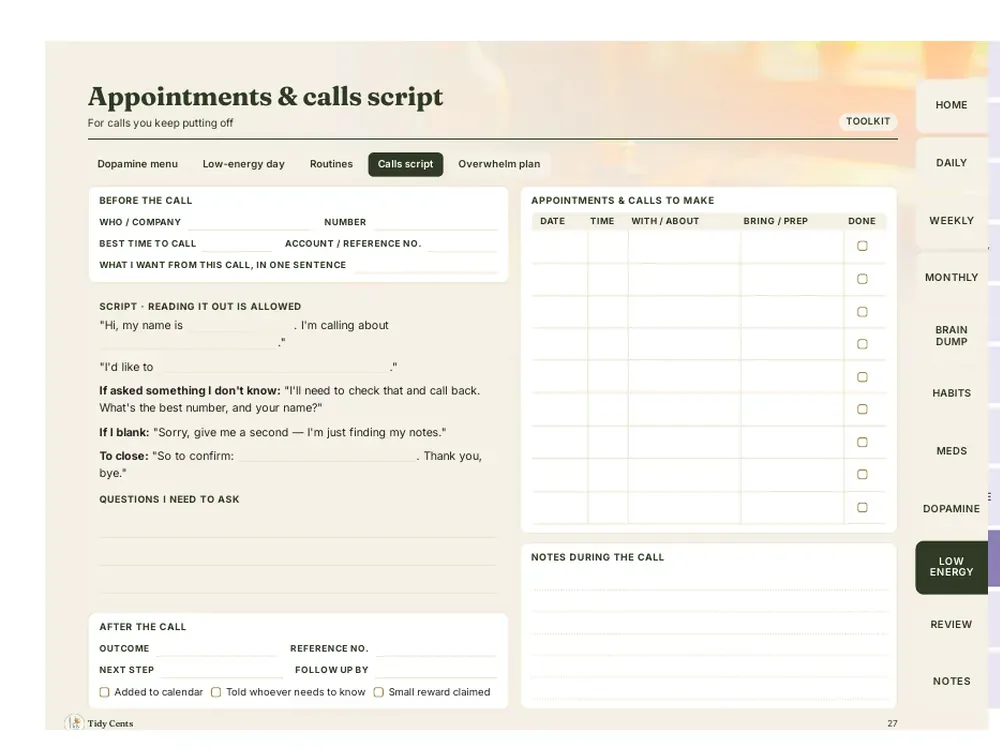Go to the REVIEW side tab

(952, 624)
